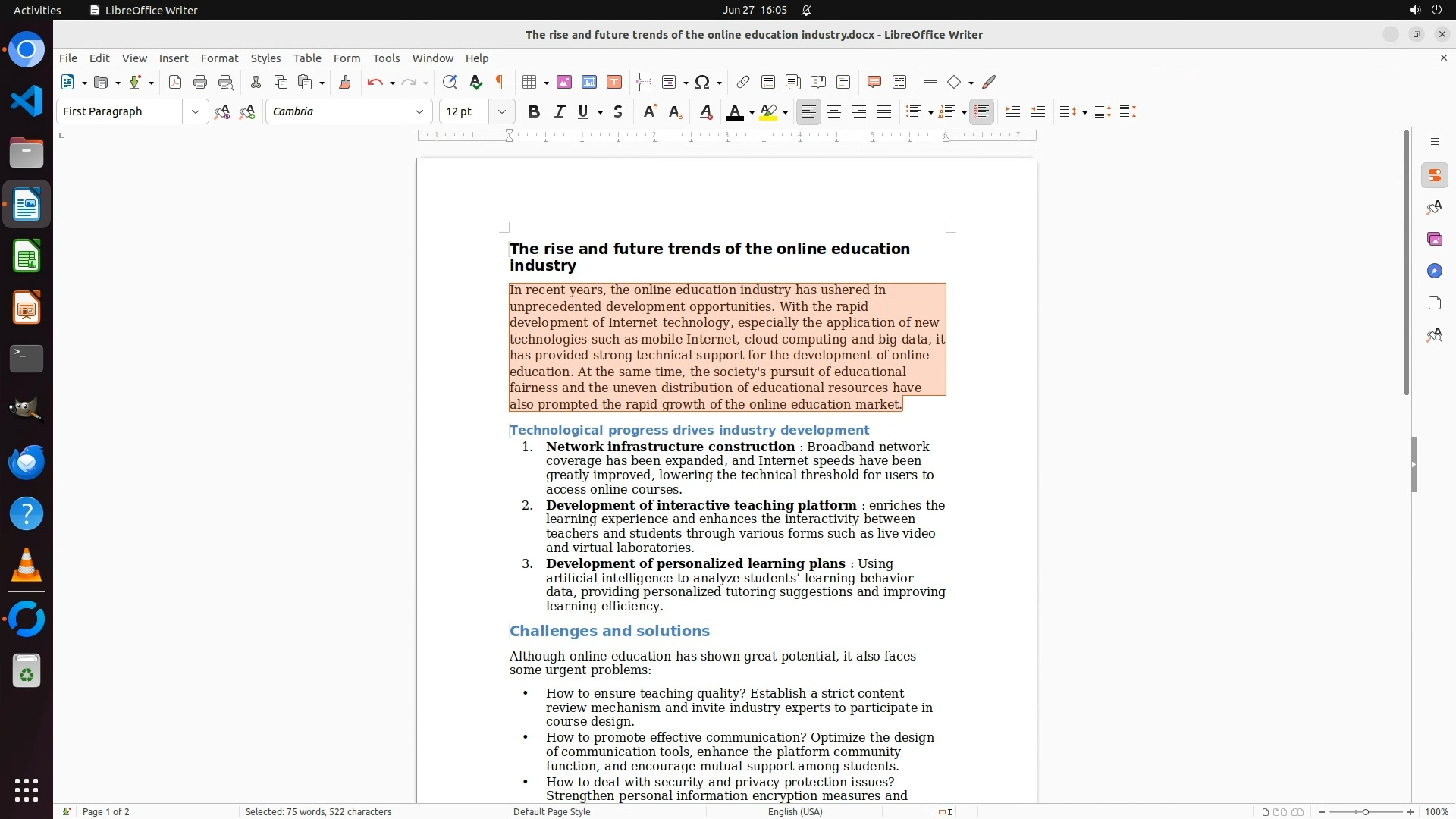Open the Format menu
The height and width of the screenshot is (819, 1456).
click(x=219, y=58)
